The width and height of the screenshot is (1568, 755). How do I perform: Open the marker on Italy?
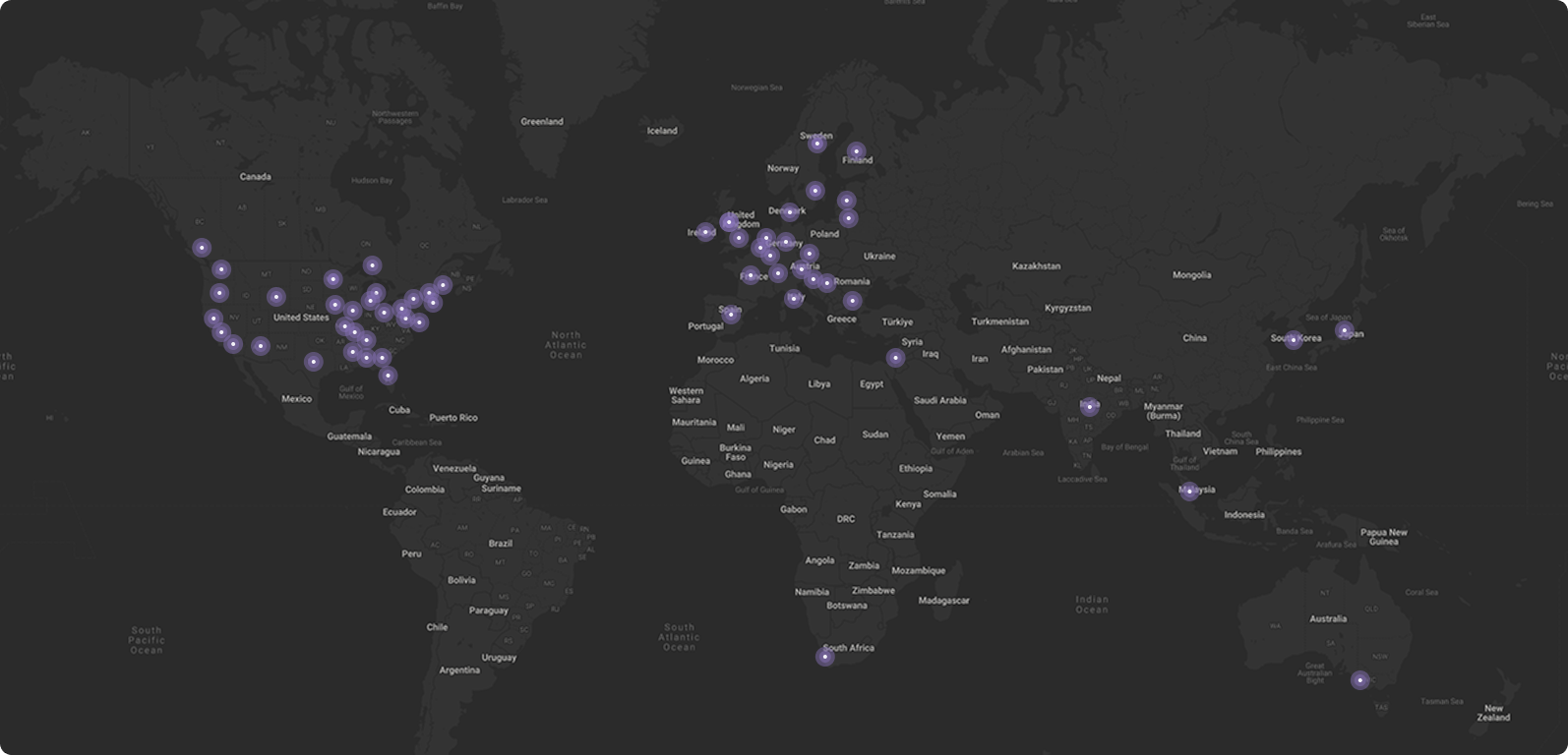tap(794, 298)
